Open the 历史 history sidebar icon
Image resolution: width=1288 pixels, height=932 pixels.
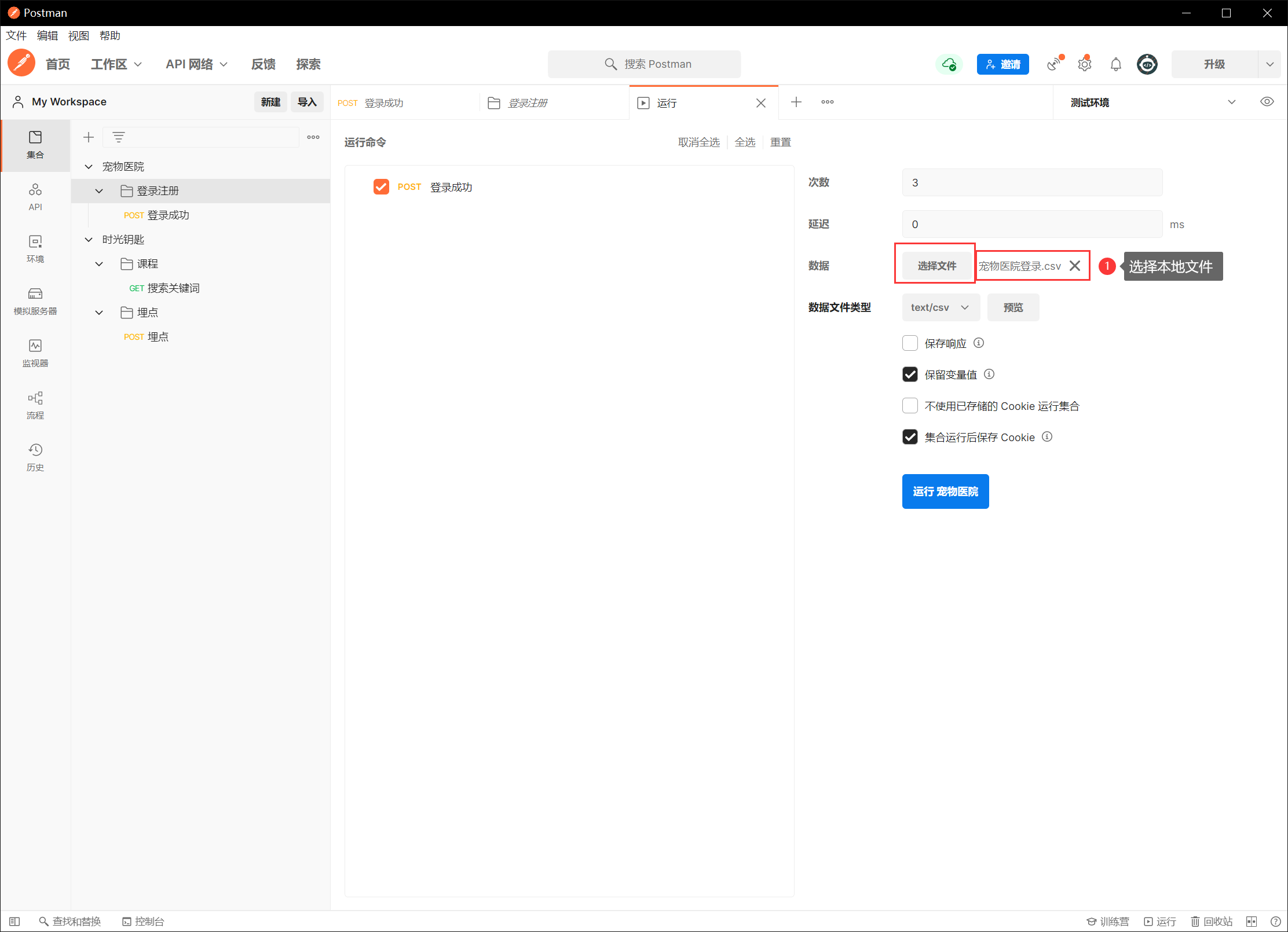click(35, 457)
